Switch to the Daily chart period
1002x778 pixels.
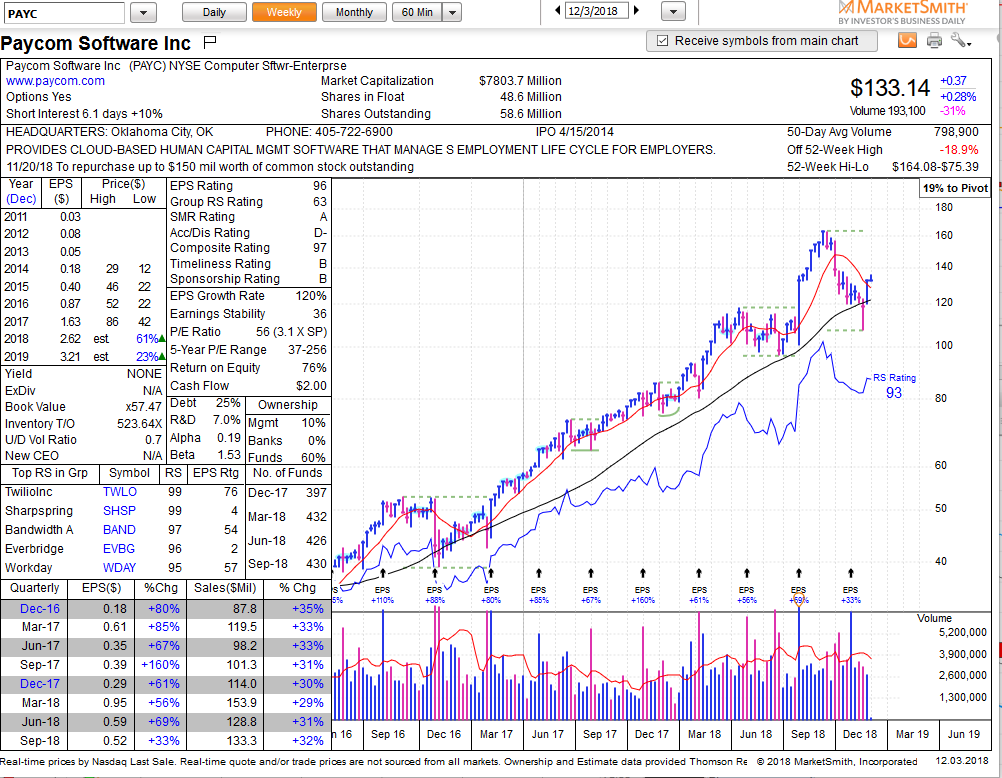(x=214, y=12)
